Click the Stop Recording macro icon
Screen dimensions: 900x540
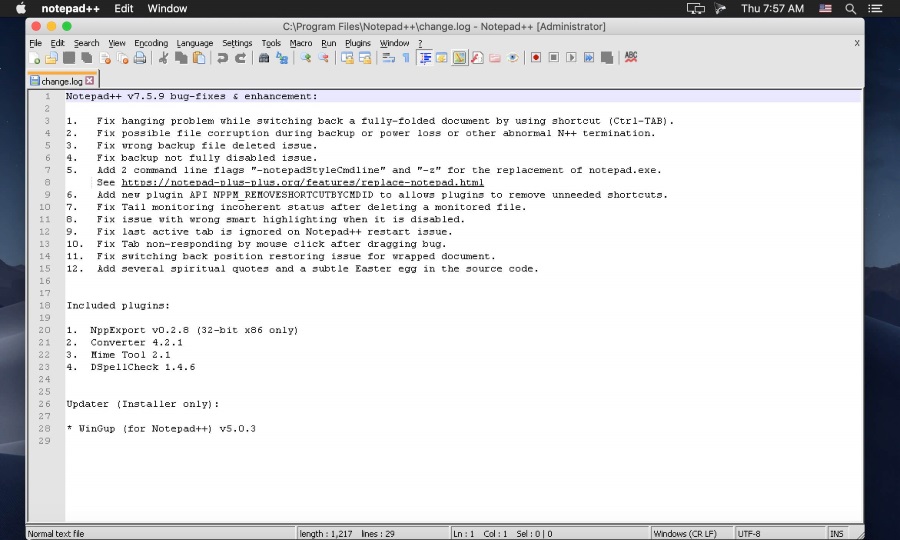tap(554, 57)
